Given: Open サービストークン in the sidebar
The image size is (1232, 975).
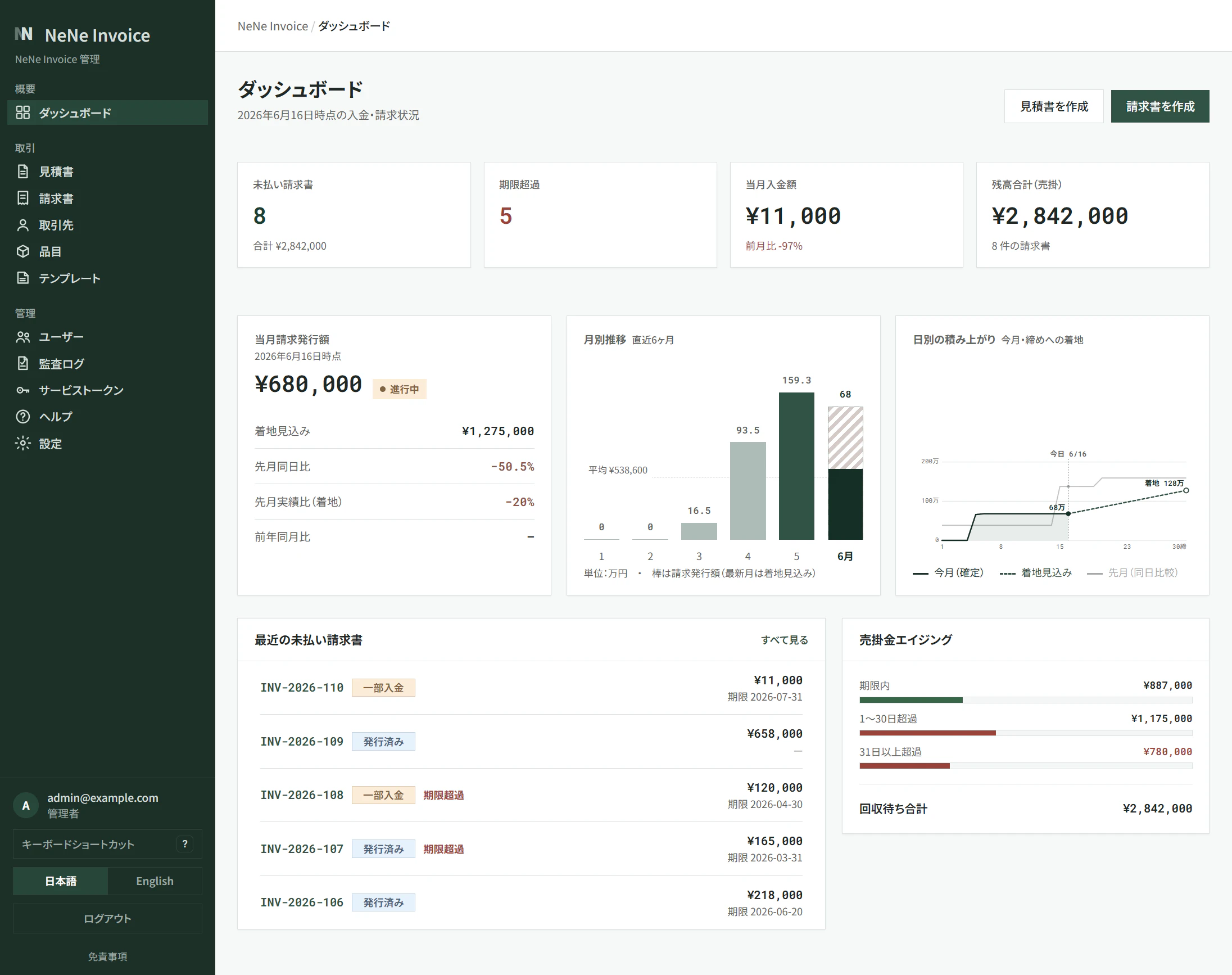Looking at the screenshot, I should 107,390.
